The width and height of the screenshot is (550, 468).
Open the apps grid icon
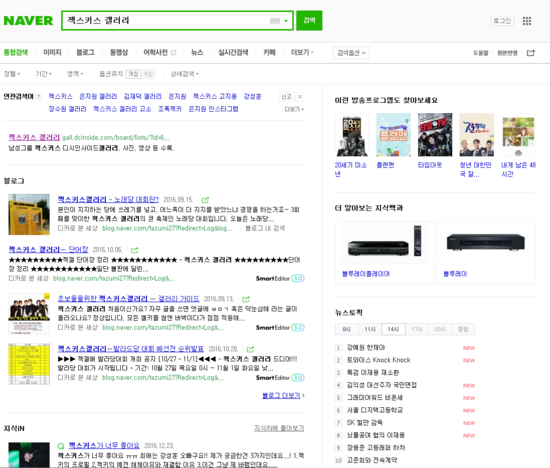[527, 21]
